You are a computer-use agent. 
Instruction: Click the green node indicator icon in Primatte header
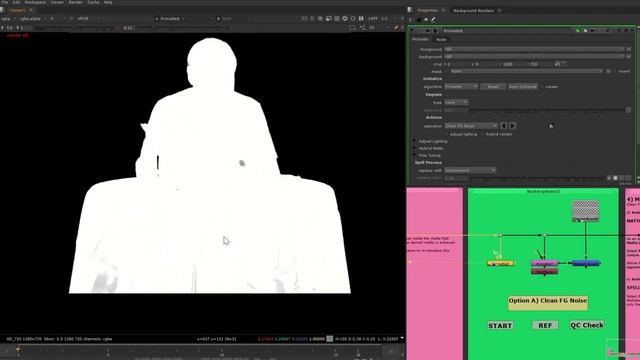[x=577, y=31]
